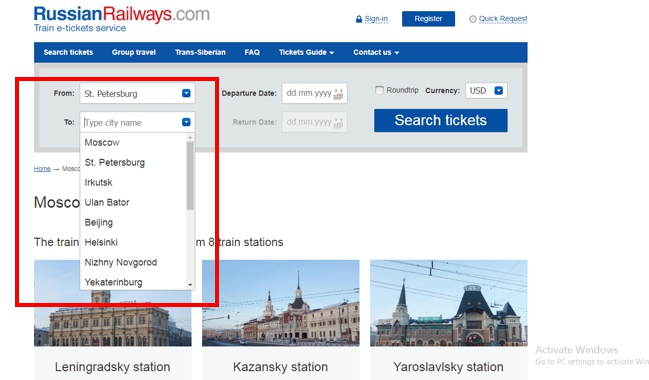649x380 pixels.
Task: Open the Quick Request link
Action: pyautogui.click(x=503, y=19)
